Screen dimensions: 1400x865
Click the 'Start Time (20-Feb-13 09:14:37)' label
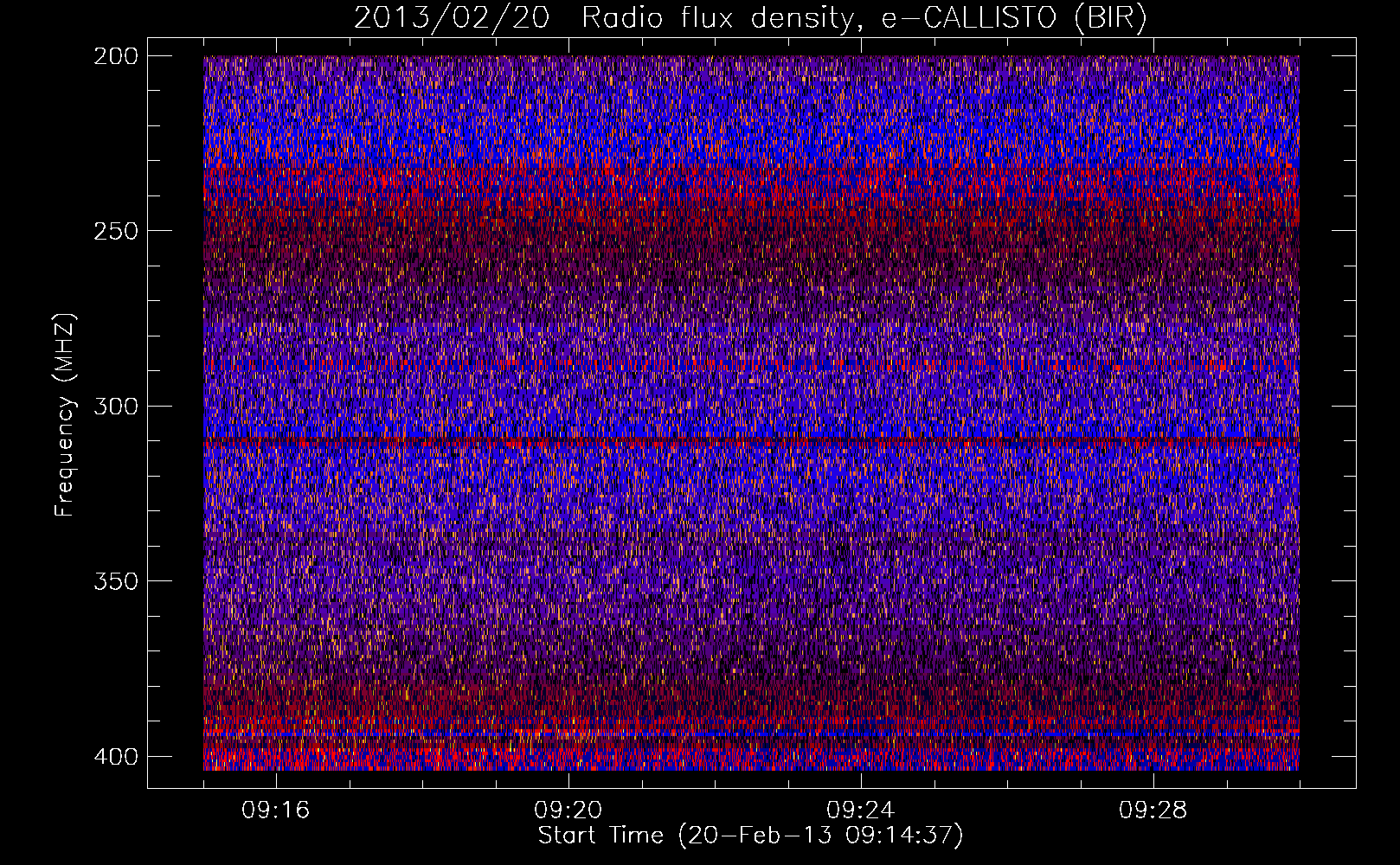[x=751, y=836]
